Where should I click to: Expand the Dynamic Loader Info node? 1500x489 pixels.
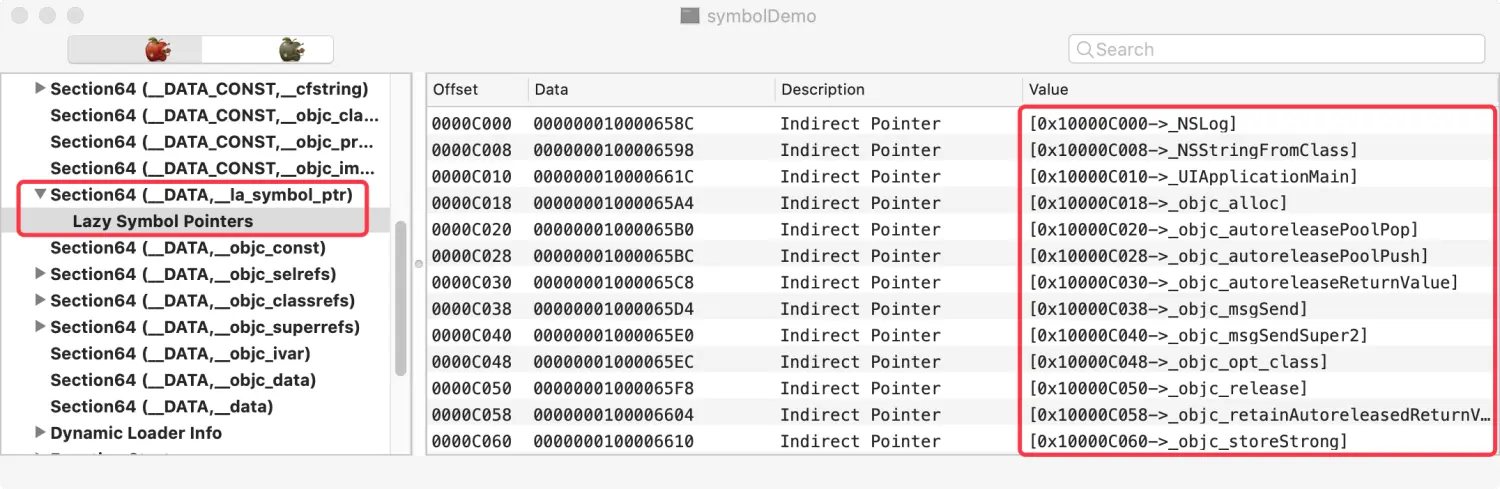coord(40,433)
